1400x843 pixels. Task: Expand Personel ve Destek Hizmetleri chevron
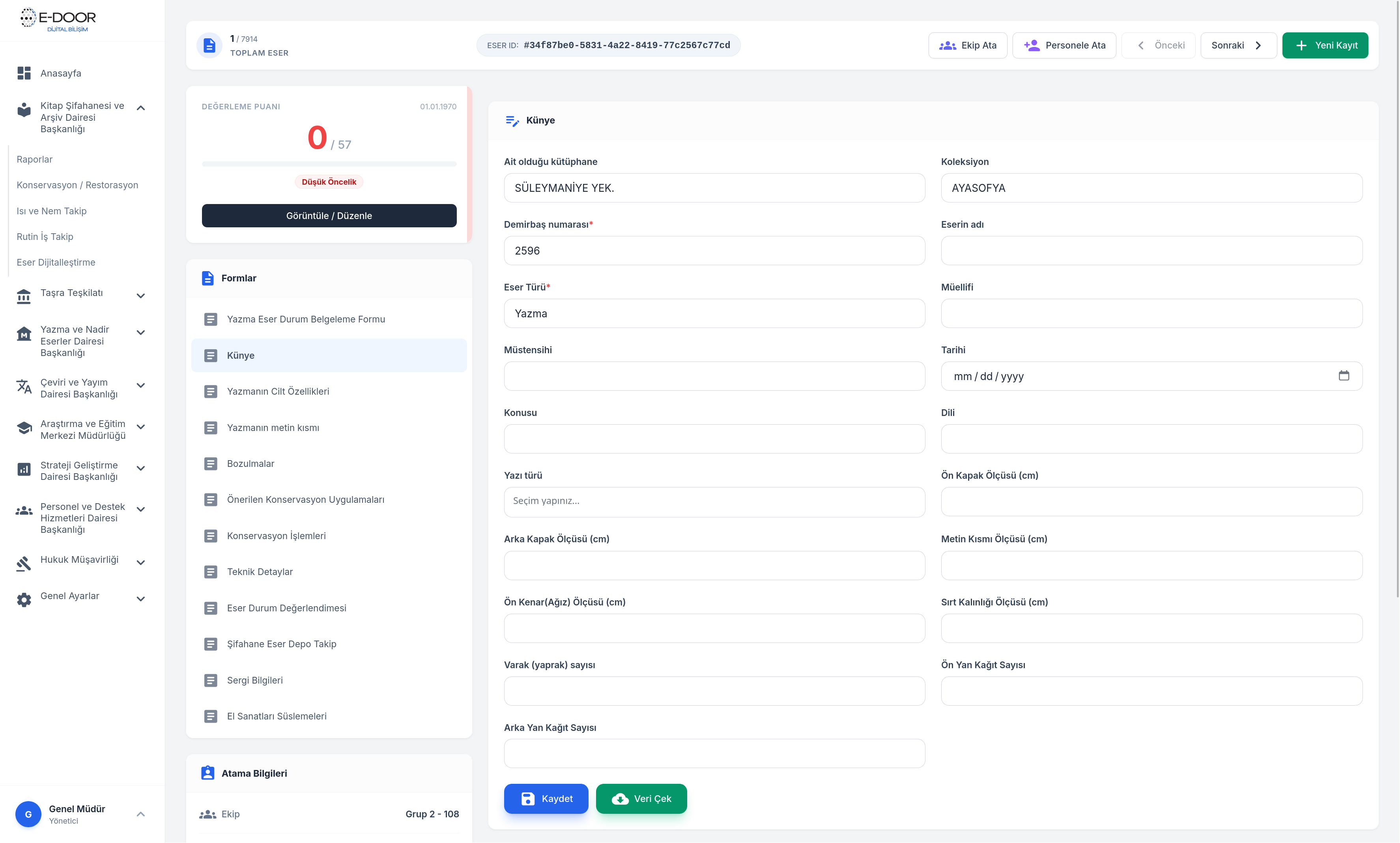click(141, 510)
